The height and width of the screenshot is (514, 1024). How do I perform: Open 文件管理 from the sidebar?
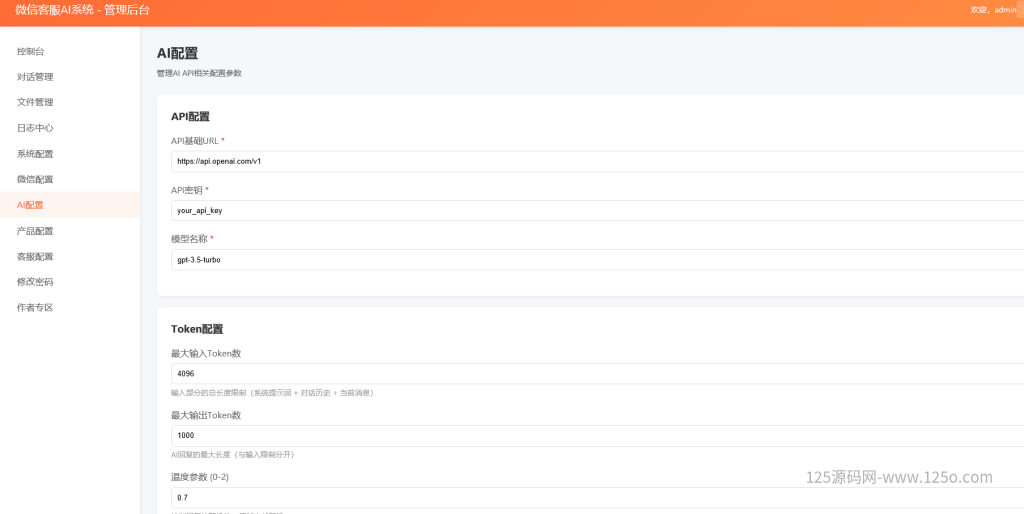coord(35,102)
